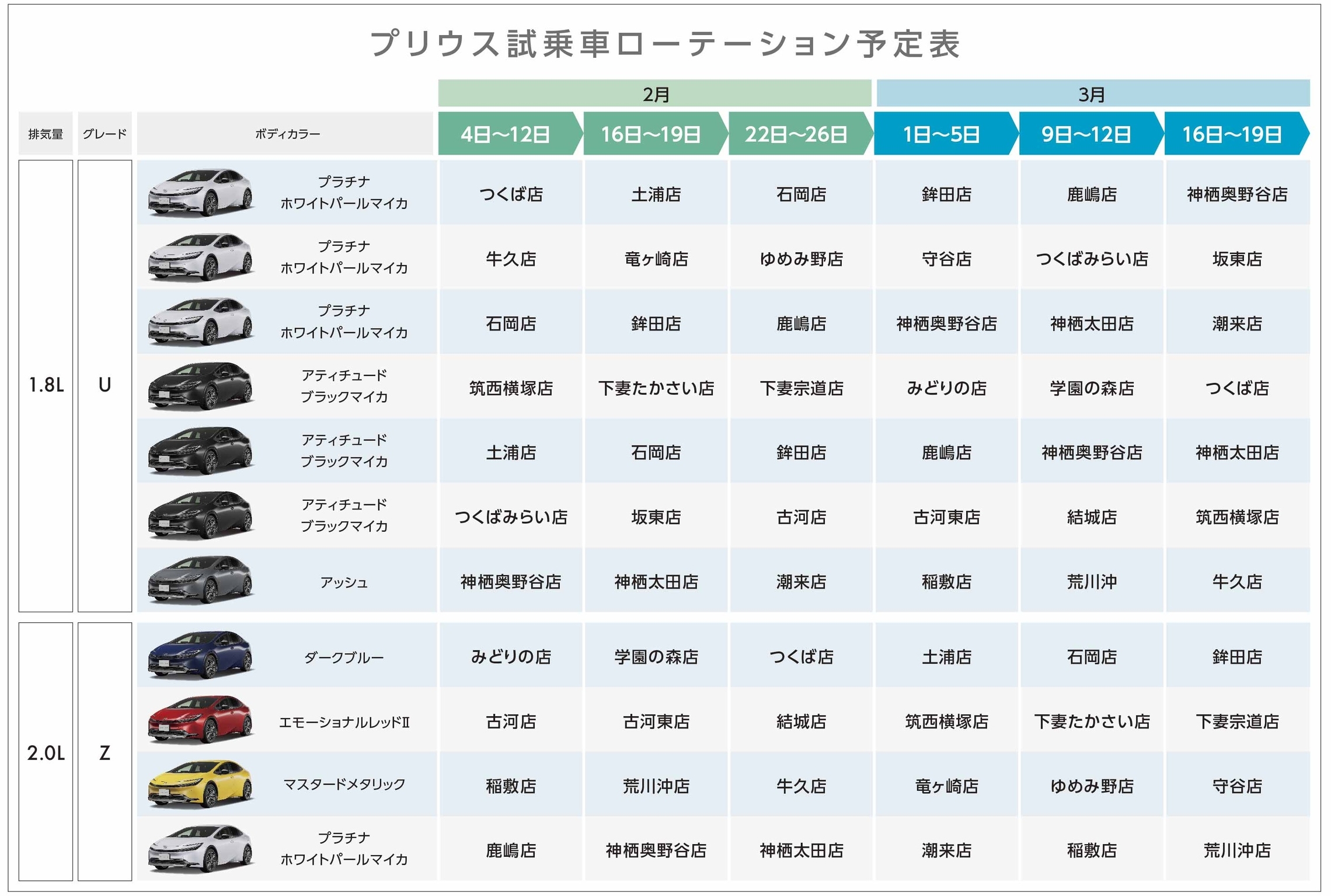The height and width of the screenshot is (896, 1331).
Task: Click 結城店 in the エモーショナルレッドⅡ row
Action: (x=801, y=722)
